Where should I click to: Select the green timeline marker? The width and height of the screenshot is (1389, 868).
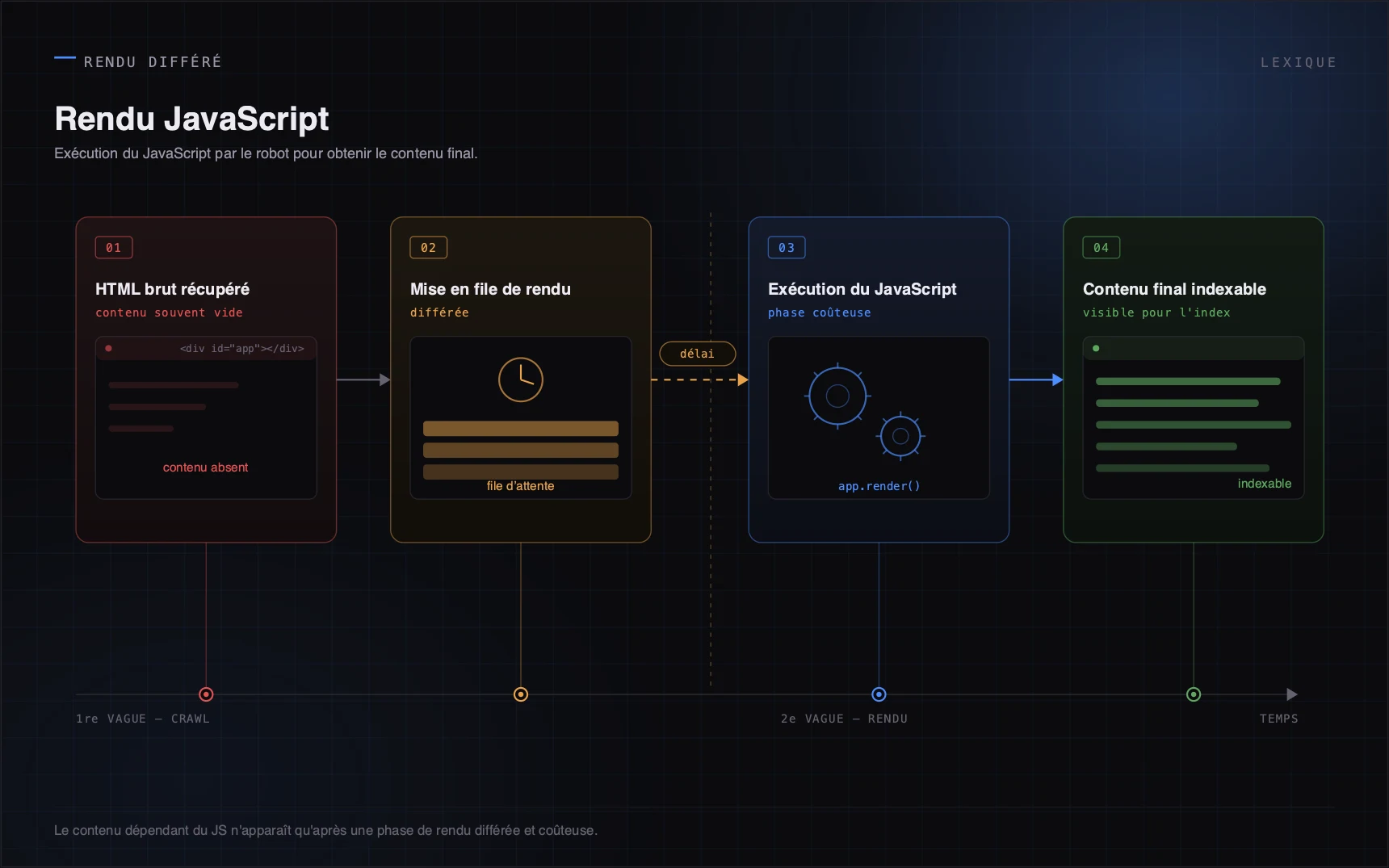point(1194,694)
